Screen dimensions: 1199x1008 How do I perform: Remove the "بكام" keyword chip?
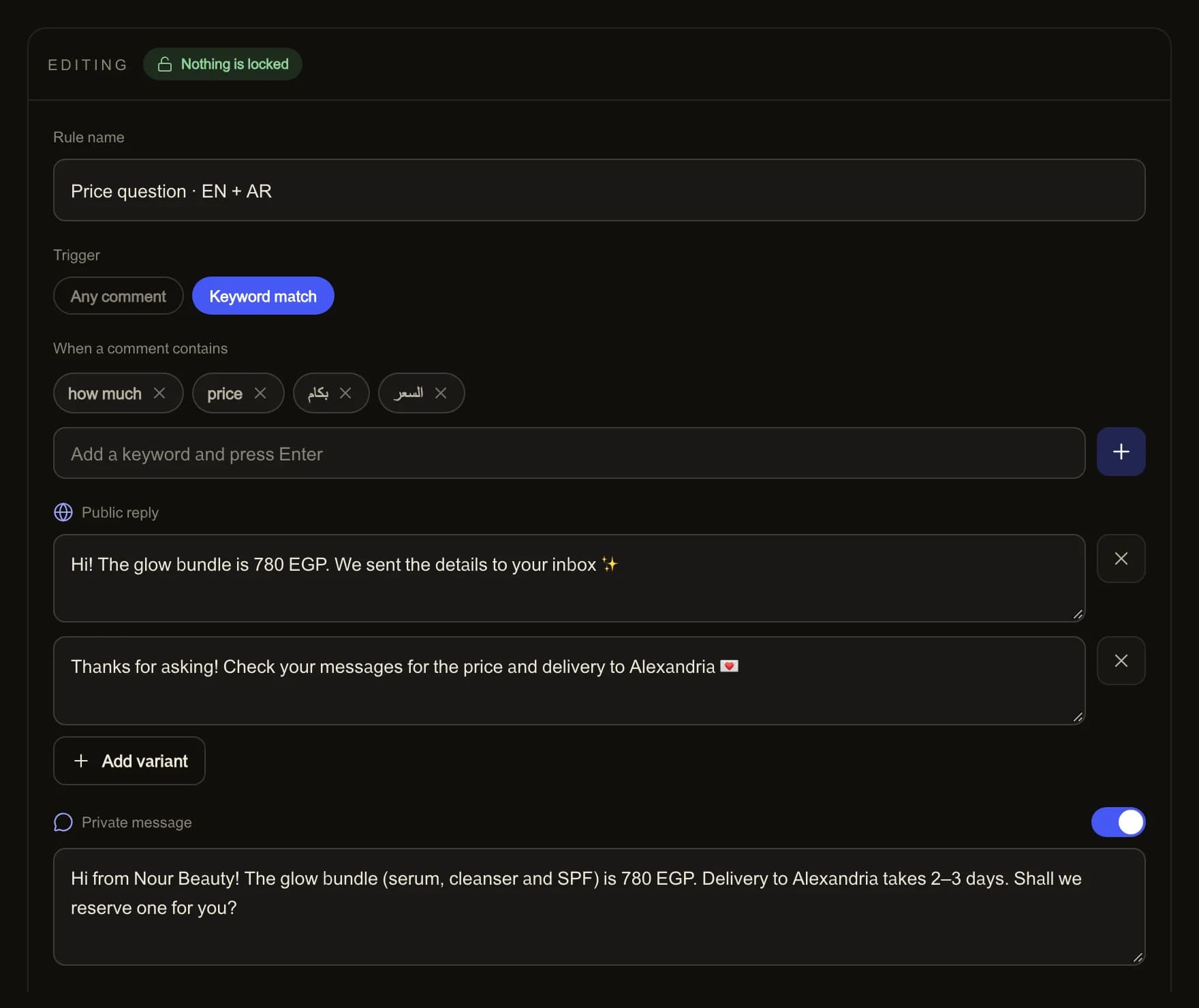point(345,393)
